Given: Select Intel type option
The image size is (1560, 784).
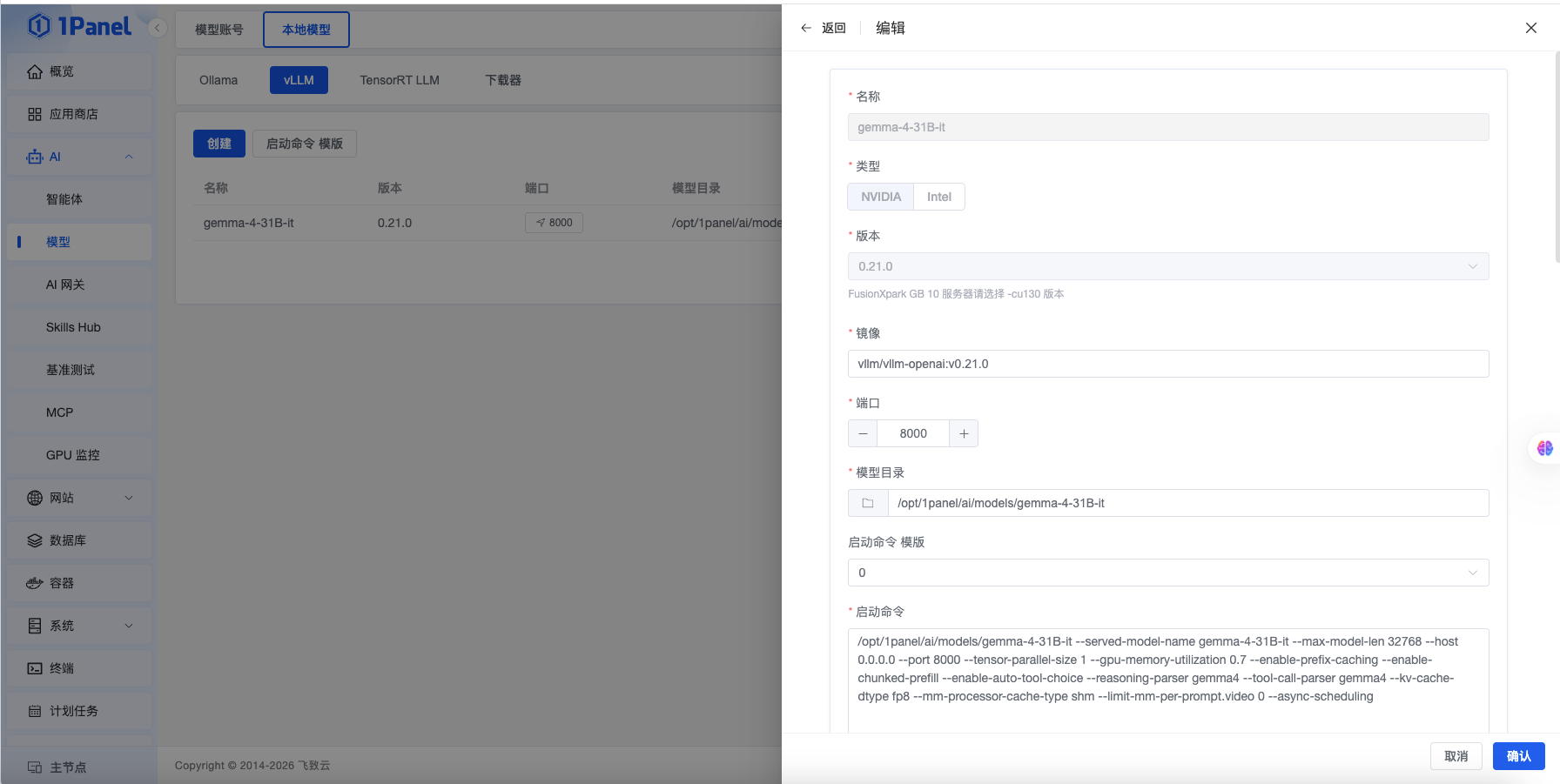Looking at the screenshot, I should (939, 197).
